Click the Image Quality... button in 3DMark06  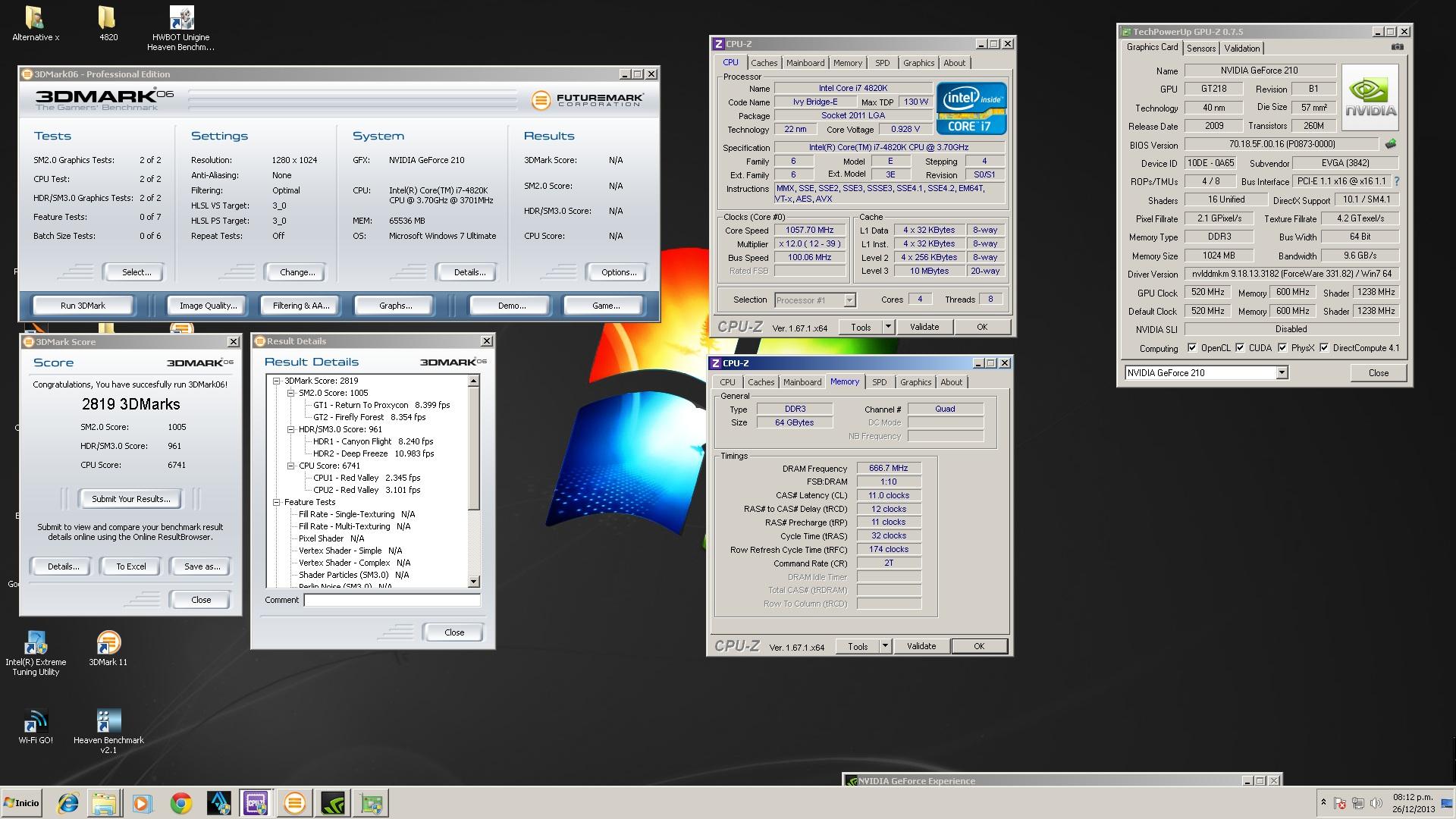coord(208,306)
